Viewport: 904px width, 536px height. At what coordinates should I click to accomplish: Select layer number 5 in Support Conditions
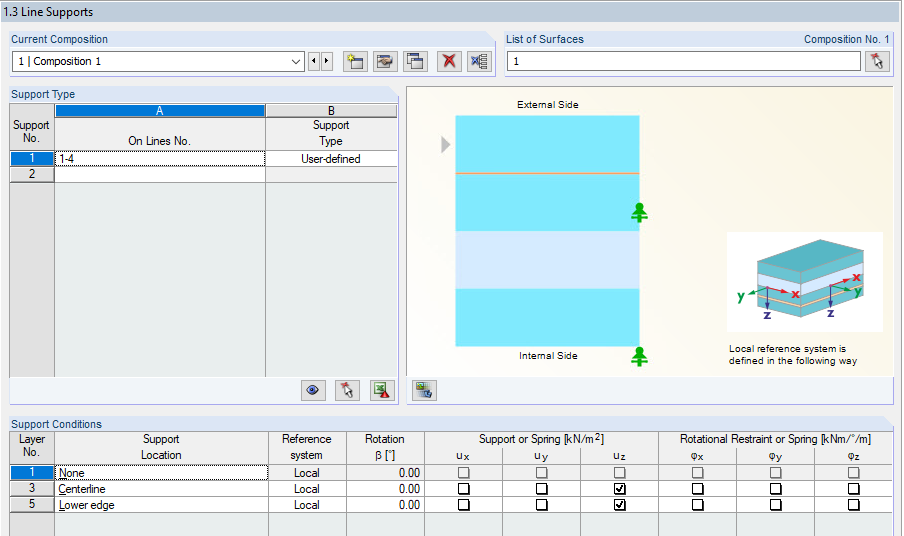point(32,505)
